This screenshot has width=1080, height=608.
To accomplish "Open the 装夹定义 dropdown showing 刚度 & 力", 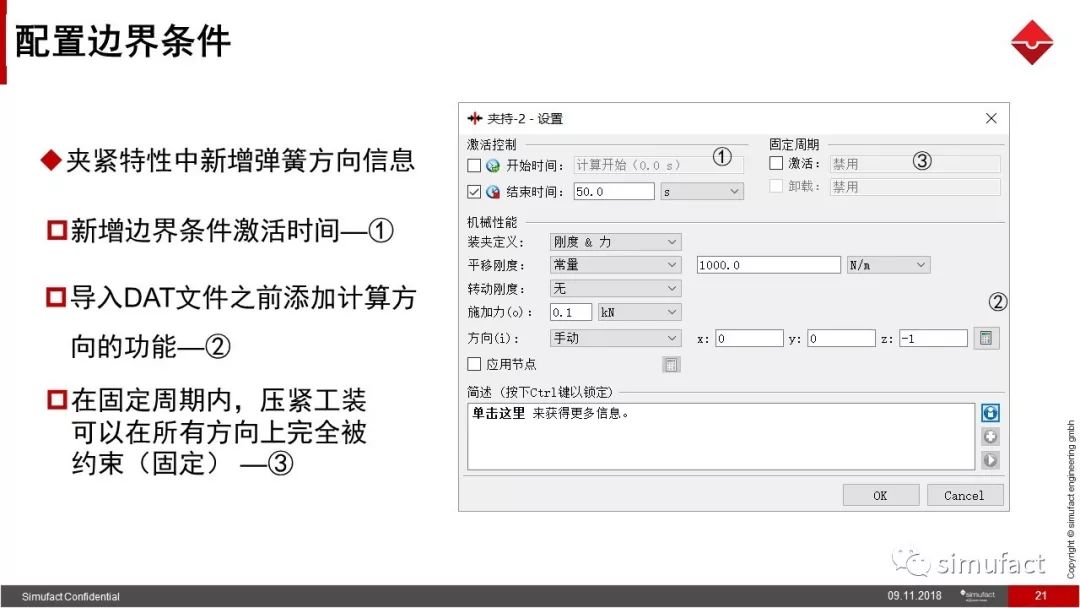I will point(615,242).
